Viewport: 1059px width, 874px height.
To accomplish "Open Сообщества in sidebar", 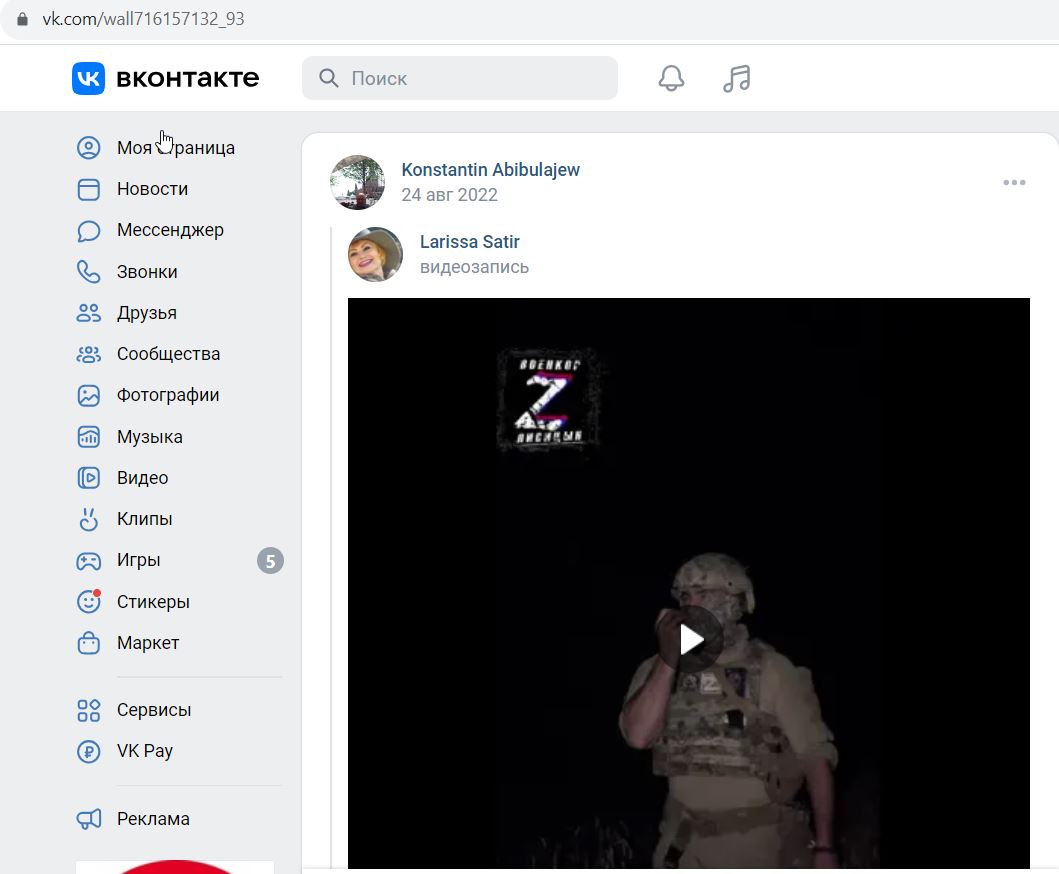I will coord(168,354).
